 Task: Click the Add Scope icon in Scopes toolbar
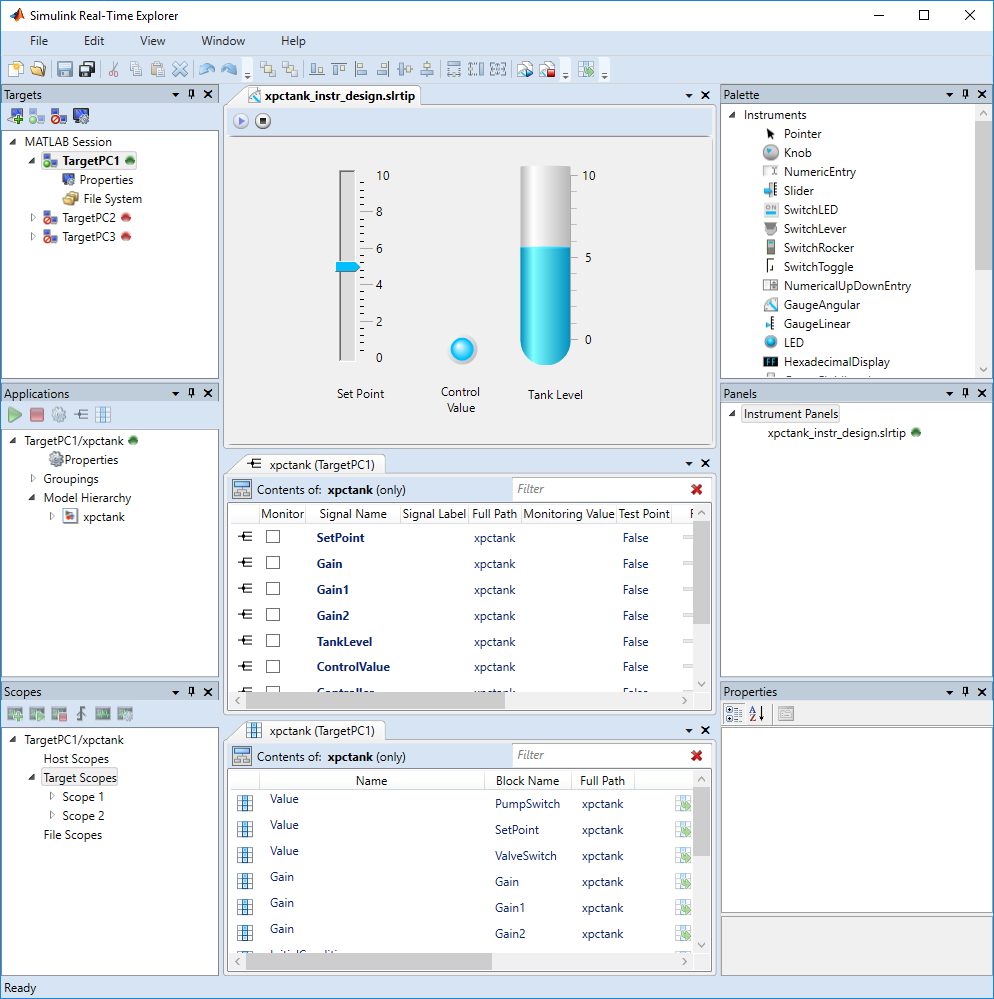tap(15, 714)
